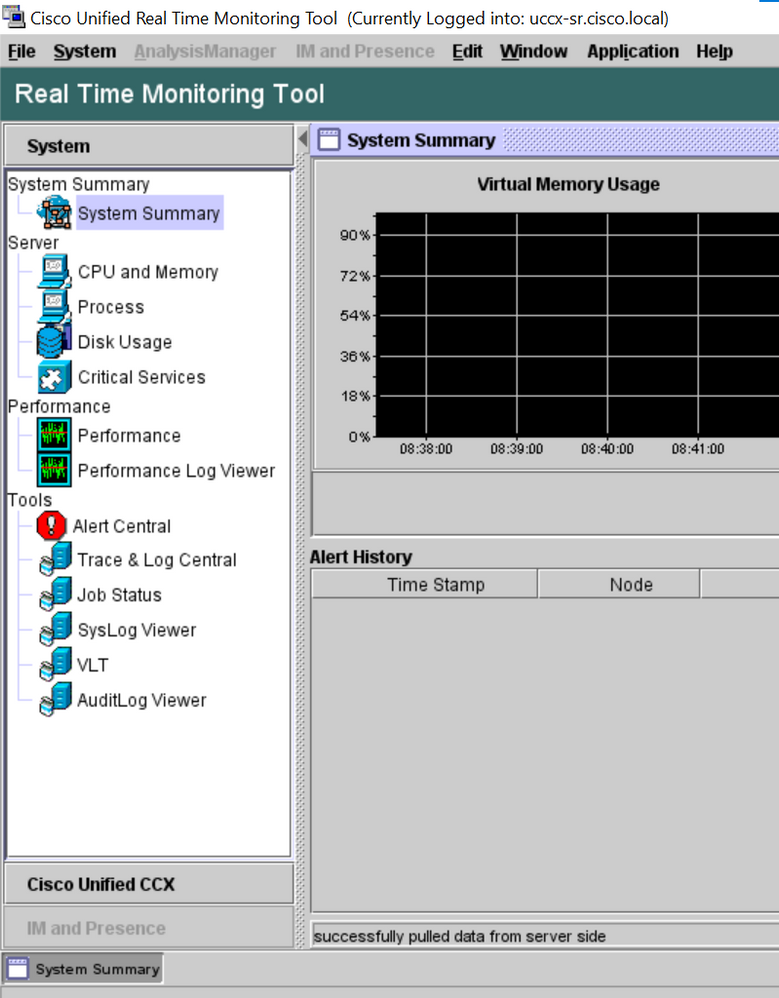
Task: Open the File menu
Action: click(x=22, y=52)
